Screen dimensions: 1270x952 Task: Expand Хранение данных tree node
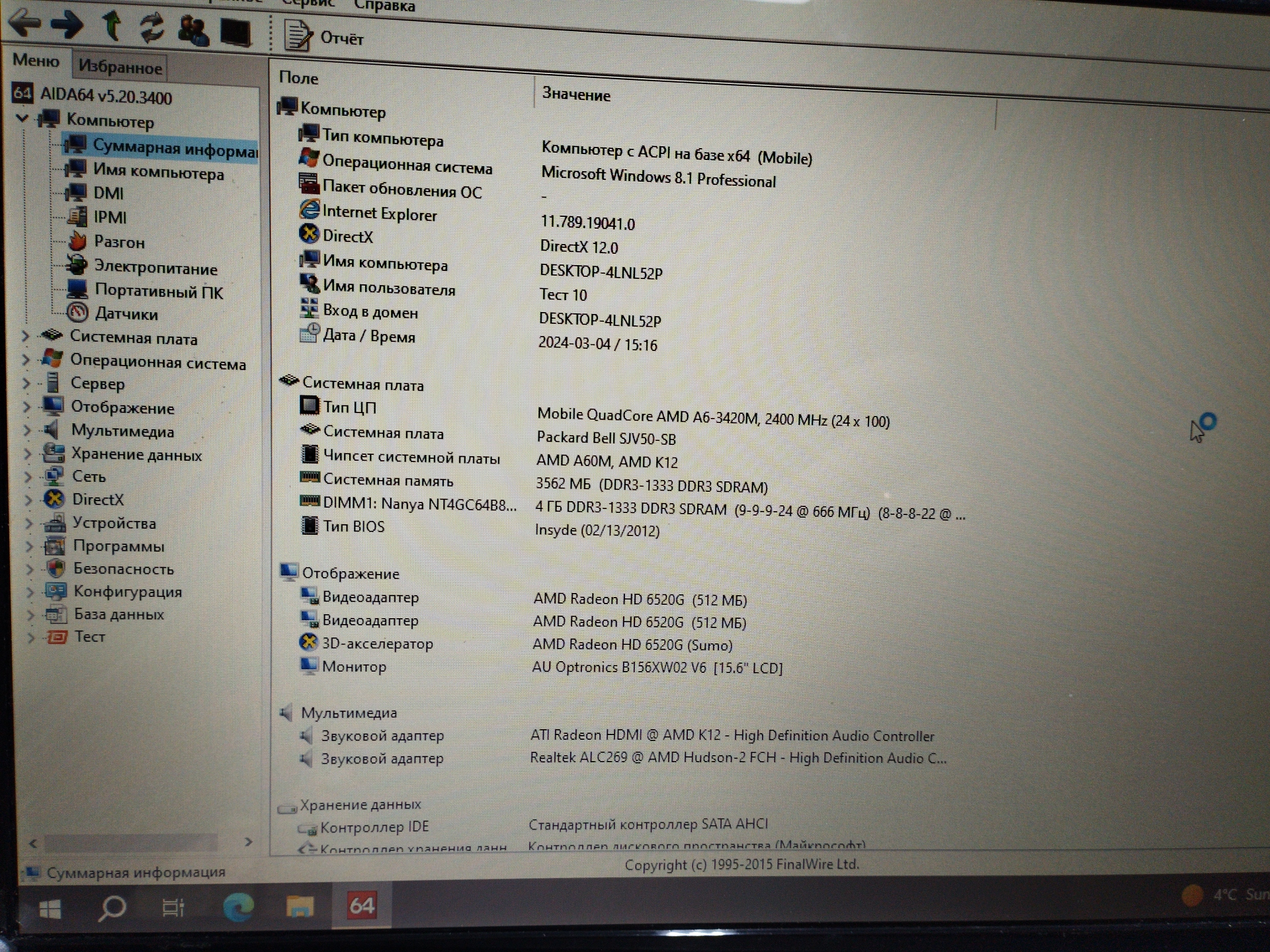[x=28, y=454]
